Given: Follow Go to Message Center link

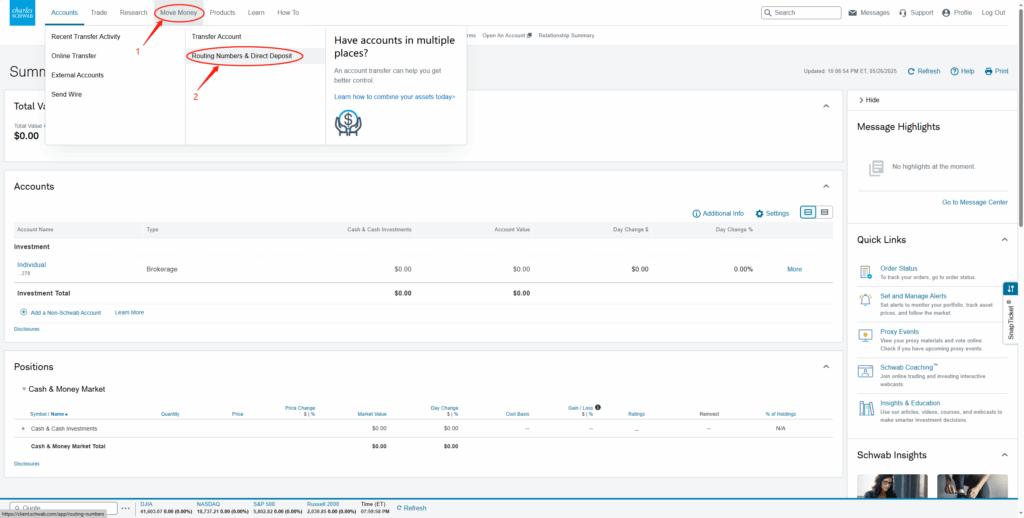Looking at the screenshot, I should tap(974, 202).
